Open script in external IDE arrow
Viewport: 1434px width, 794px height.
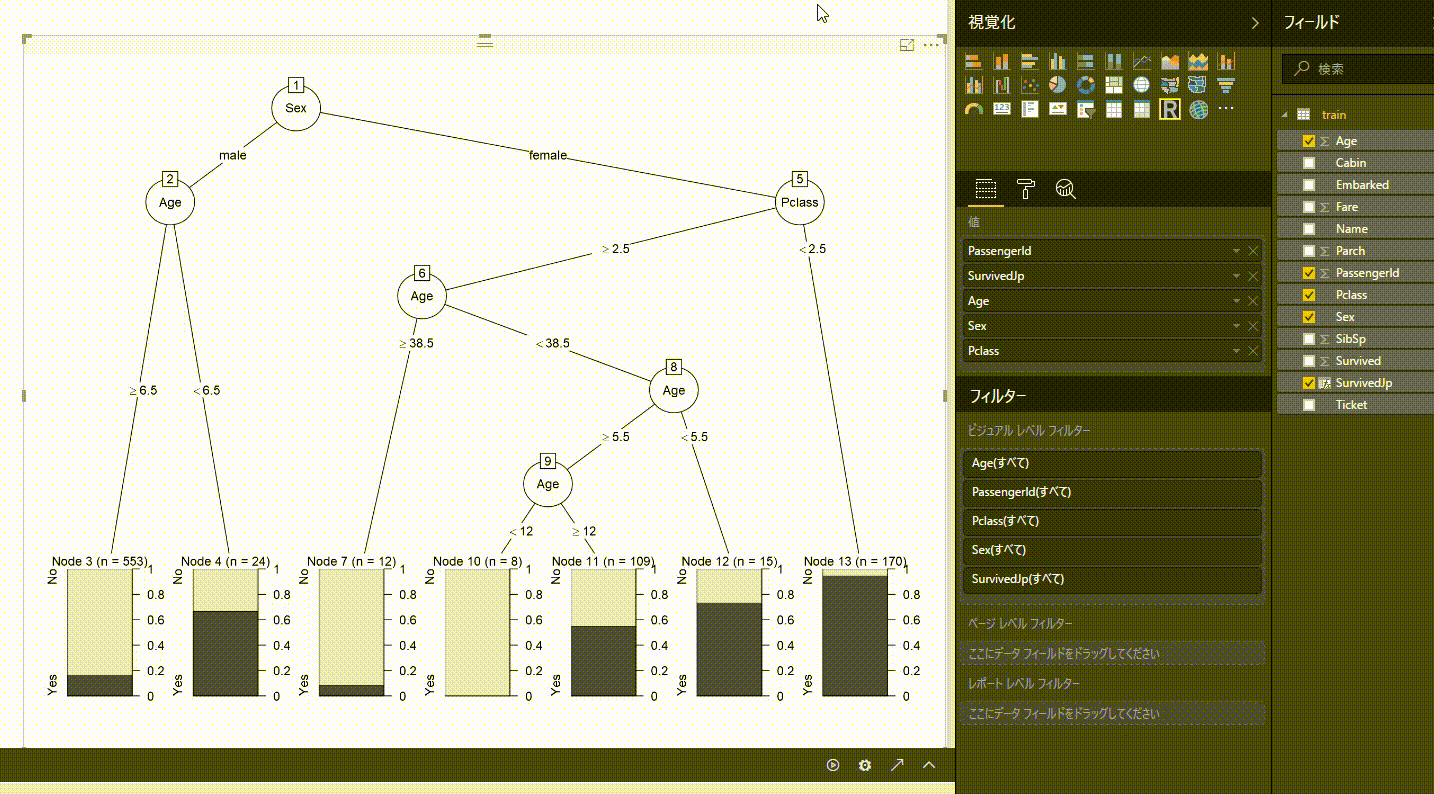(897, 765)
